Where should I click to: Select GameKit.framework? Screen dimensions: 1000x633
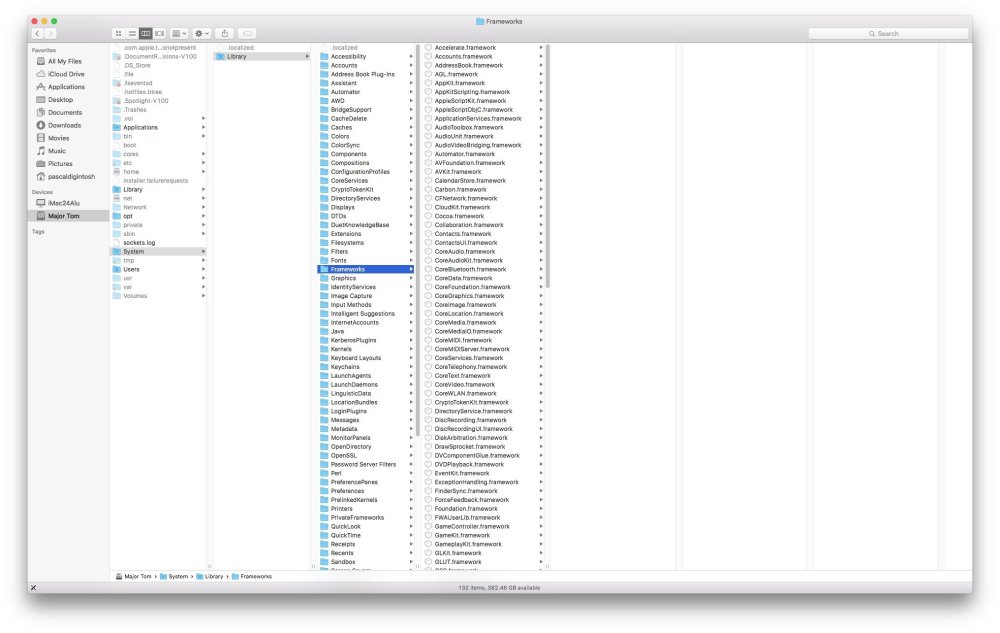pyautogui.click(x=483, y=535)
